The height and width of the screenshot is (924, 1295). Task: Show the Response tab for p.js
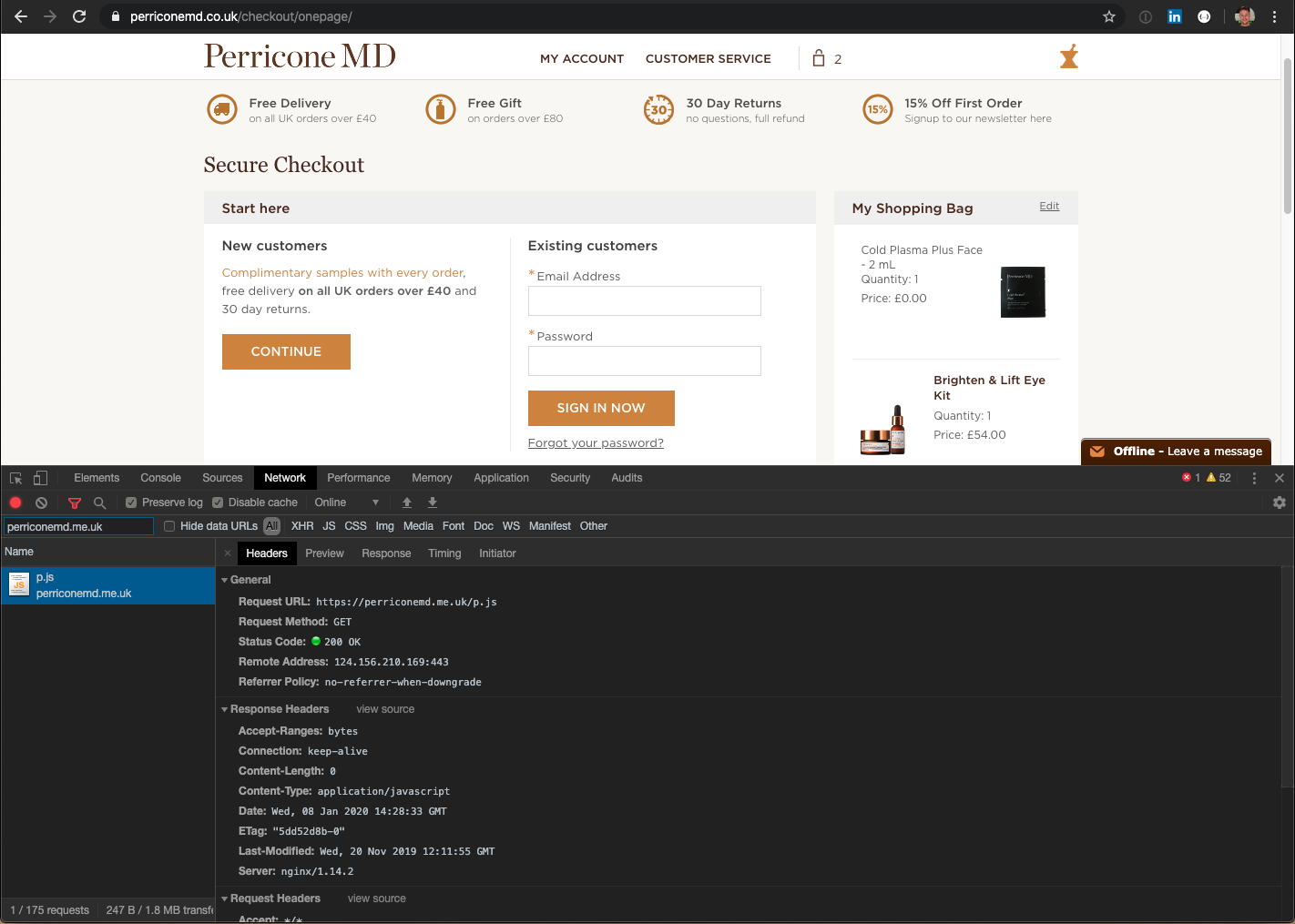pyautogui.click(x=386, y=553)
